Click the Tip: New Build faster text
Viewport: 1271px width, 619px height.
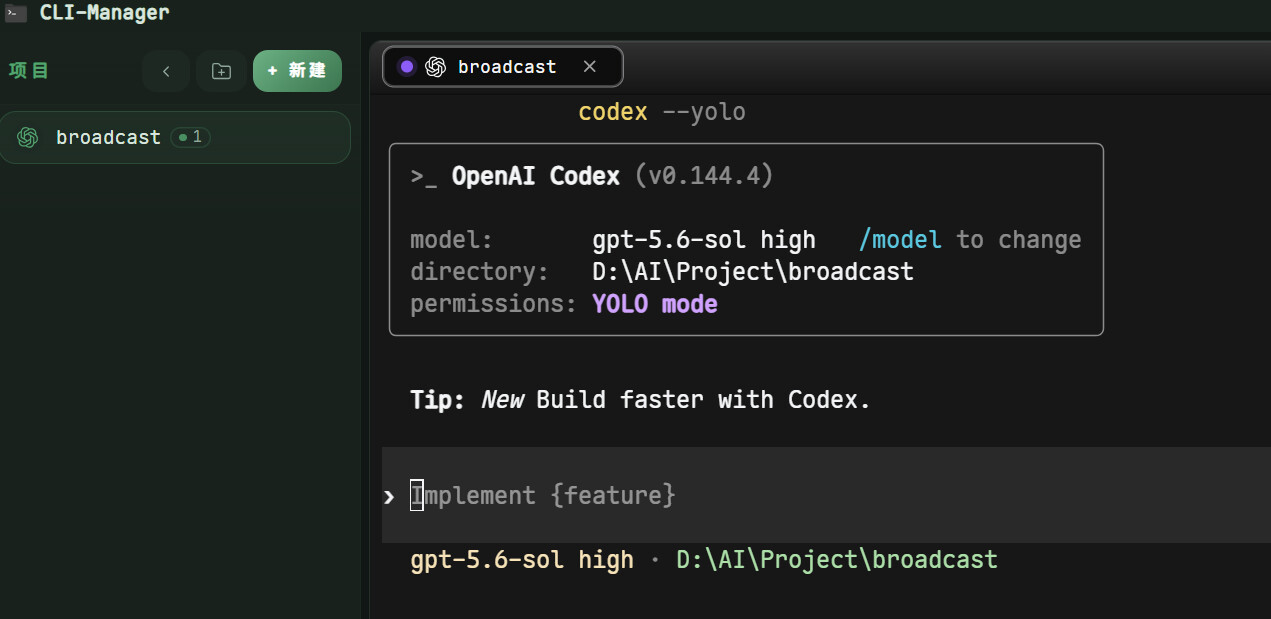click(x=640, y=400)
